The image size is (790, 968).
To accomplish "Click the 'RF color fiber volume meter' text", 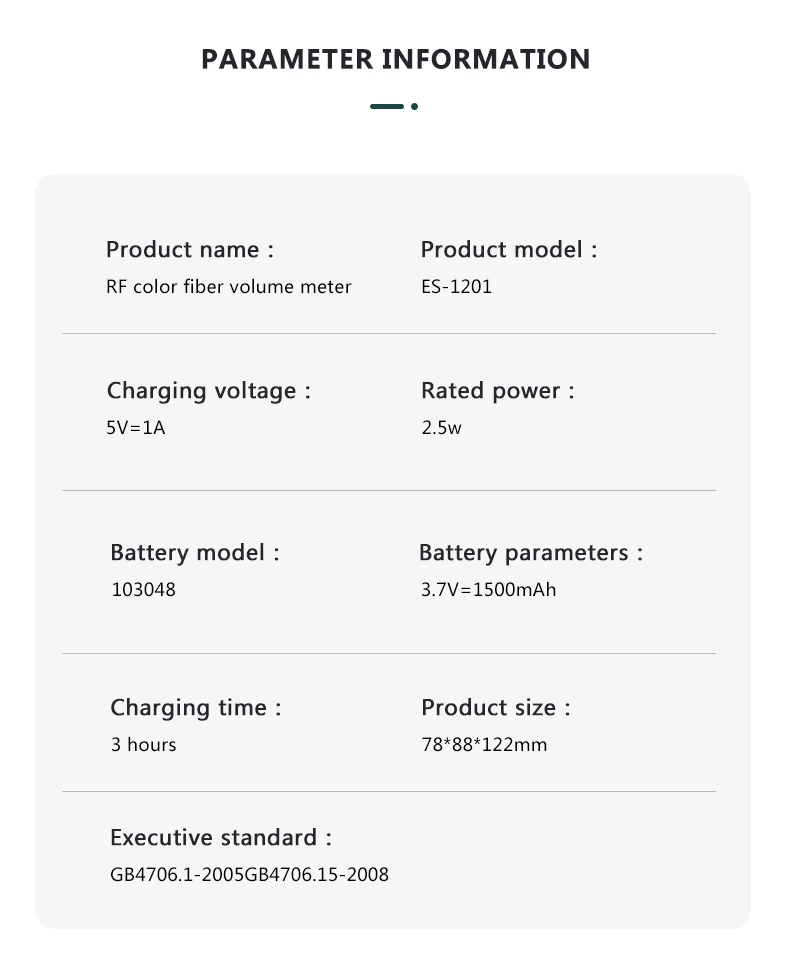I will point(229,287).
